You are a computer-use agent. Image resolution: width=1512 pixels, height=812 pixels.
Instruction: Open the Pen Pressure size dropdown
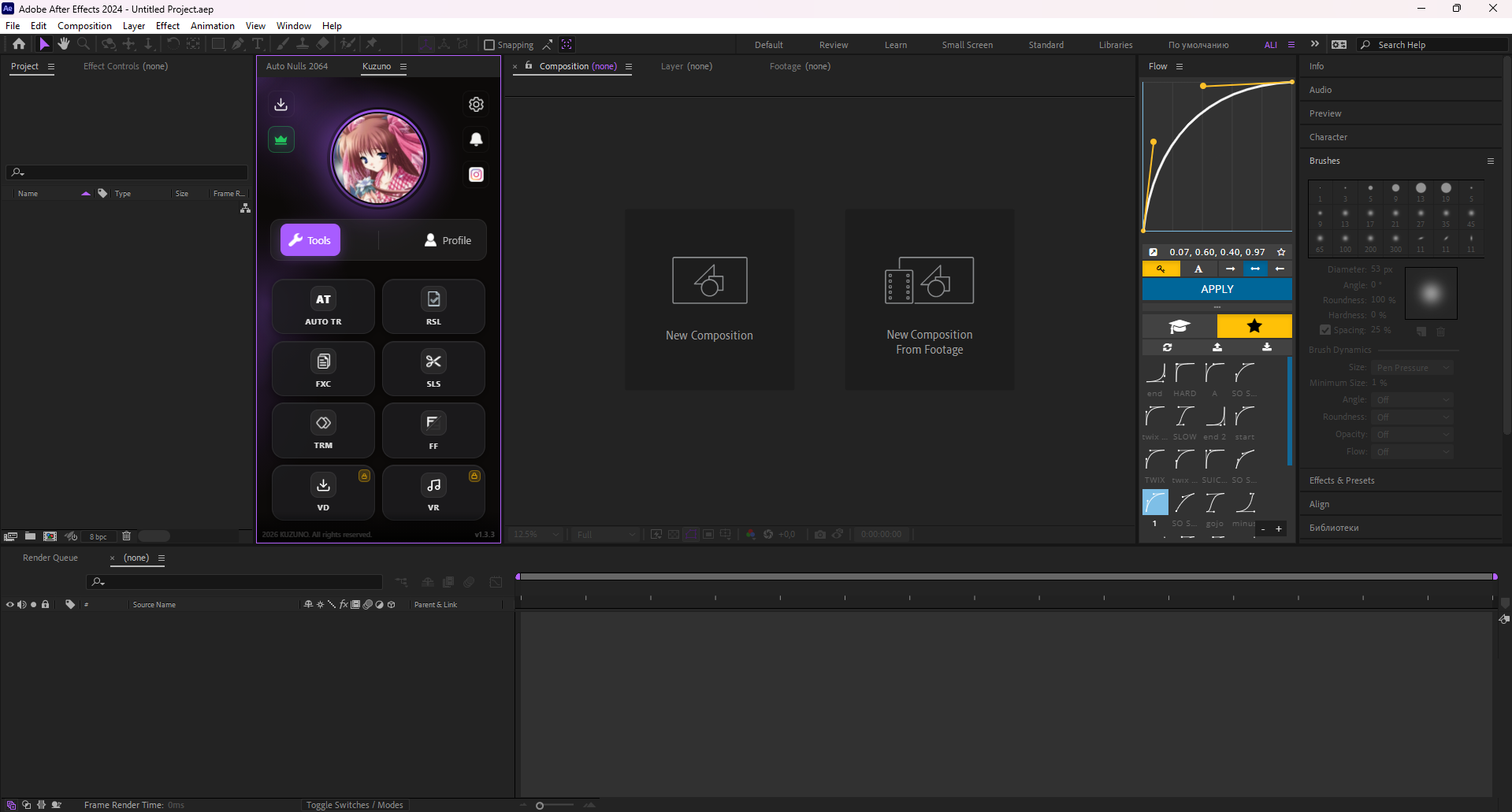pos(1412,368)
